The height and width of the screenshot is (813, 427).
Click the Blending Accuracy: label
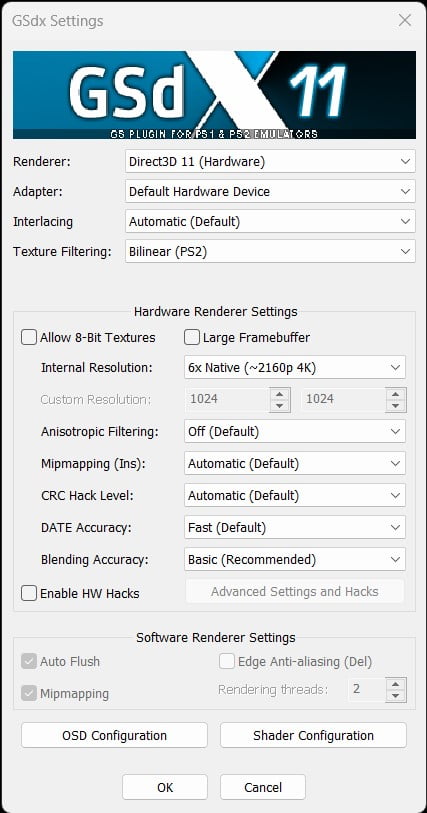(95, 560)
